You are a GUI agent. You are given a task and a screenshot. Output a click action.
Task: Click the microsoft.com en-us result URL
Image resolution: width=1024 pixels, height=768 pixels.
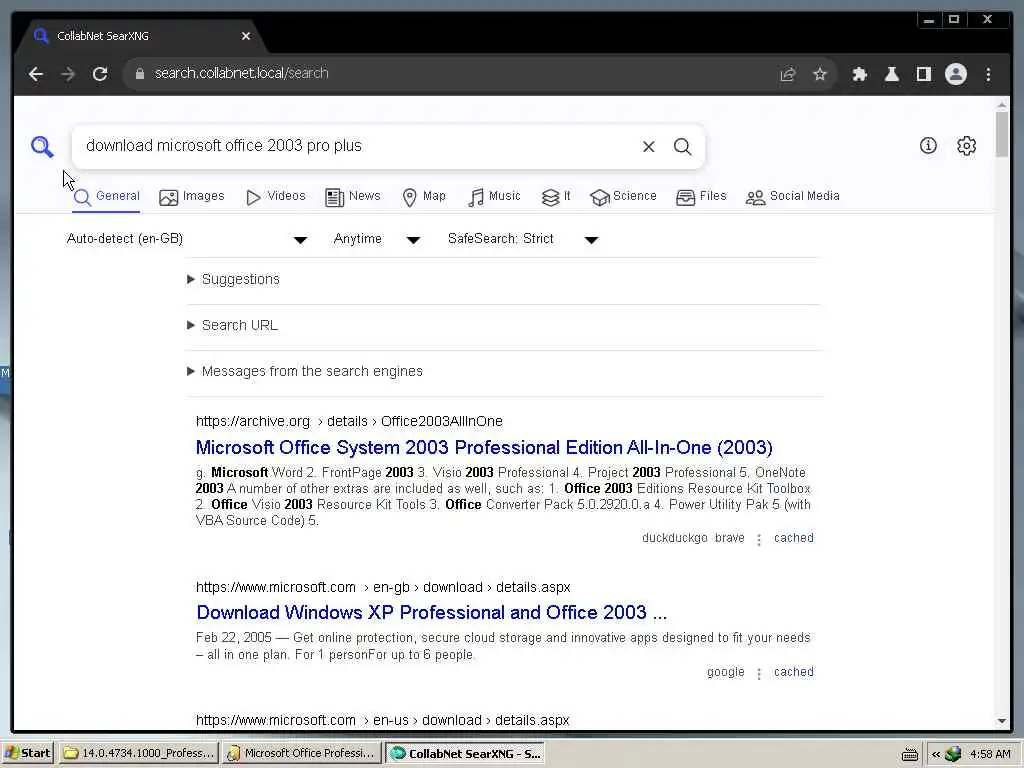coord(383,720)
